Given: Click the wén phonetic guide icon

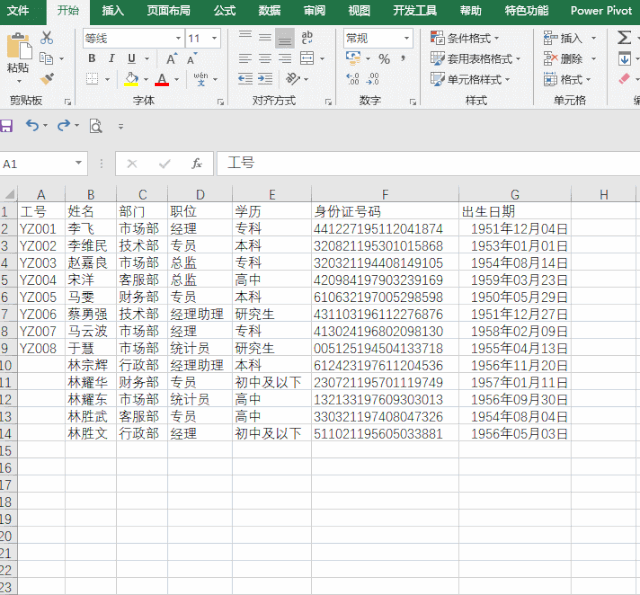Looking at the screenshot, I should tap(201, 79).
